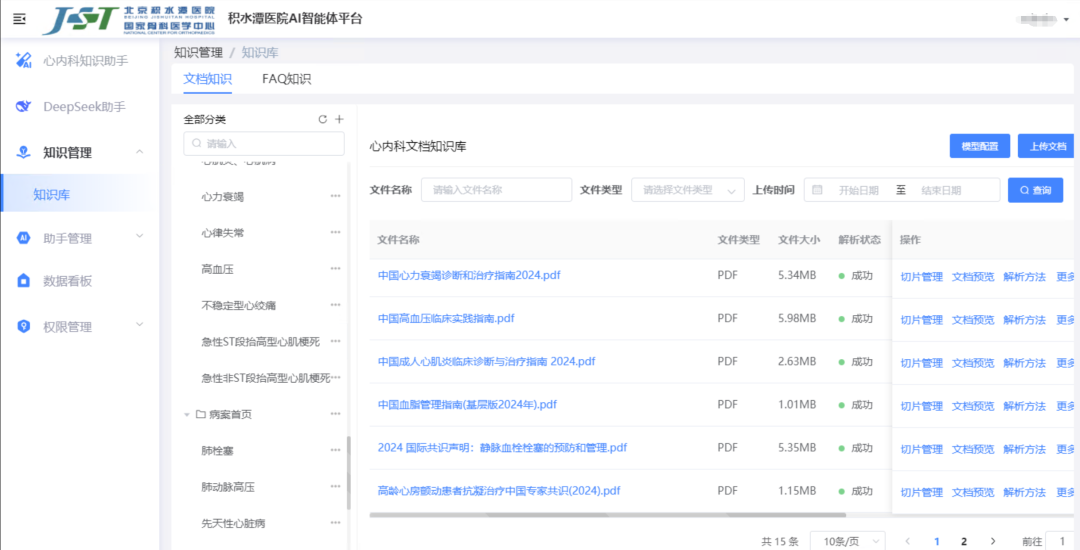1080x550 pixels.
Task: Open more options for 病案首页
Action: pyautogui.click(x=335, y=414)
